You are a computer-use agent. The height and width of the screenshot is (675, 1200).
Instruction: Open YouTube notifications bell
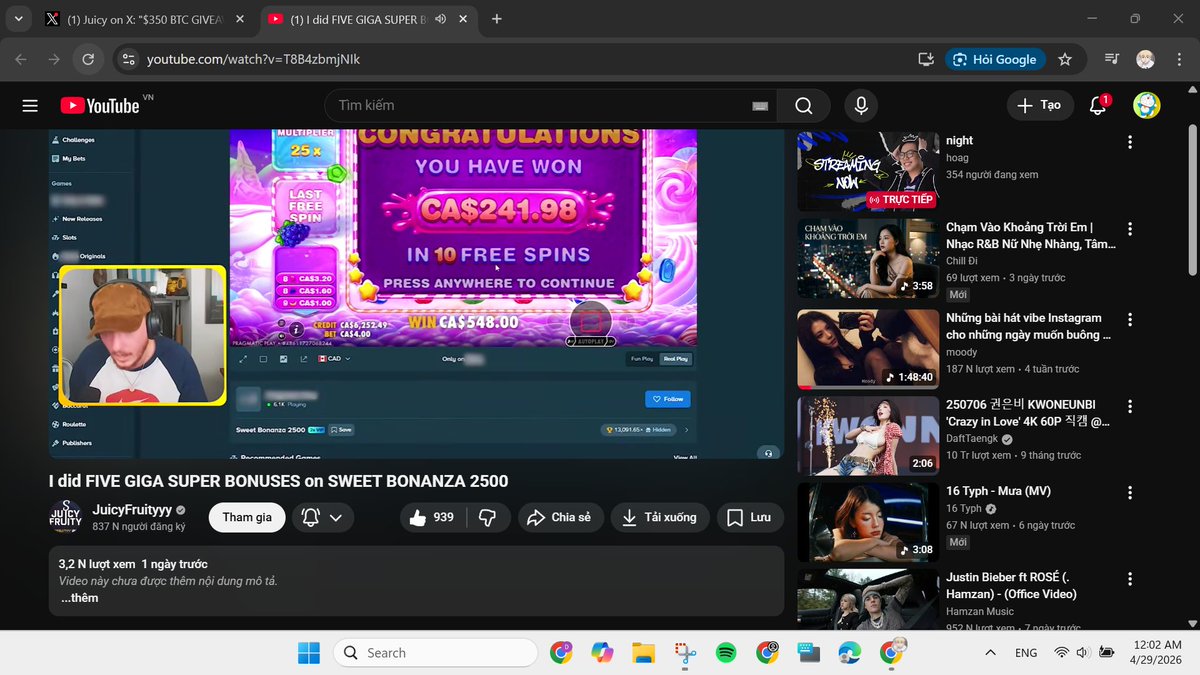tap(1098, 105)
